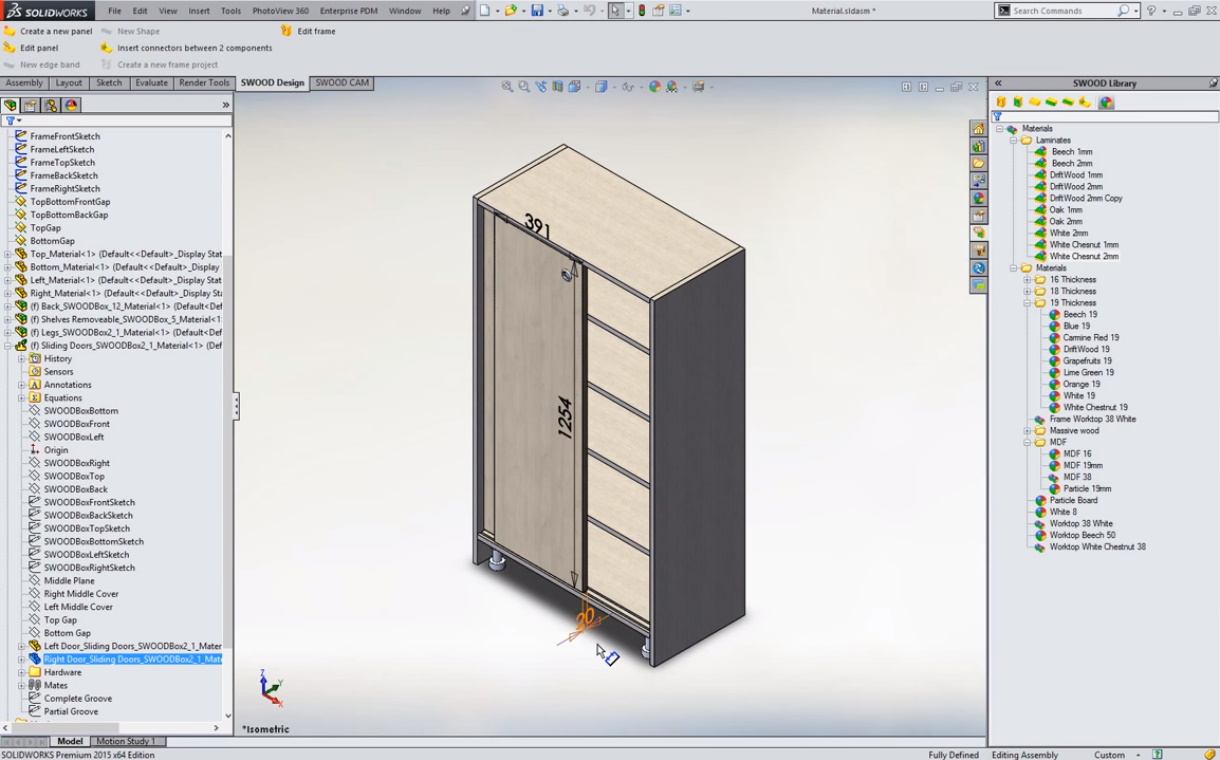This screenshot has height=760, width=1220.
Task: Toggle the Select cursor tool in top toolbar
Action: point(615,11)
